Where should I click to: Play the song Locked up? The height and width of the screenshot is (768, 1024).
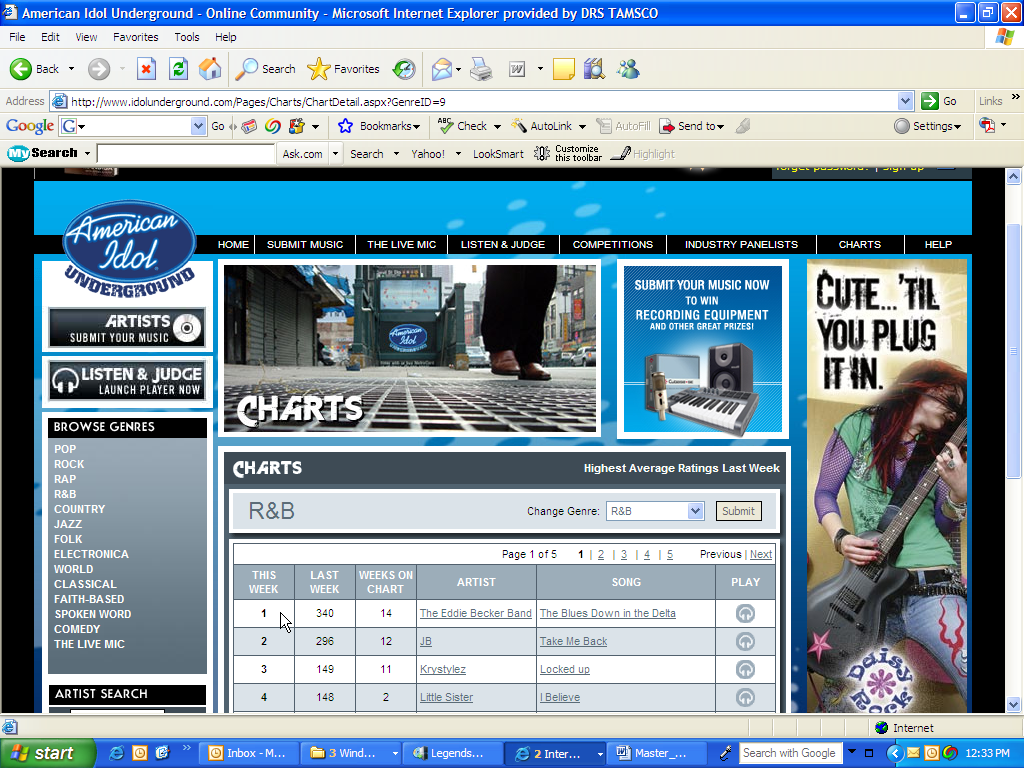[x=745, y=669]
